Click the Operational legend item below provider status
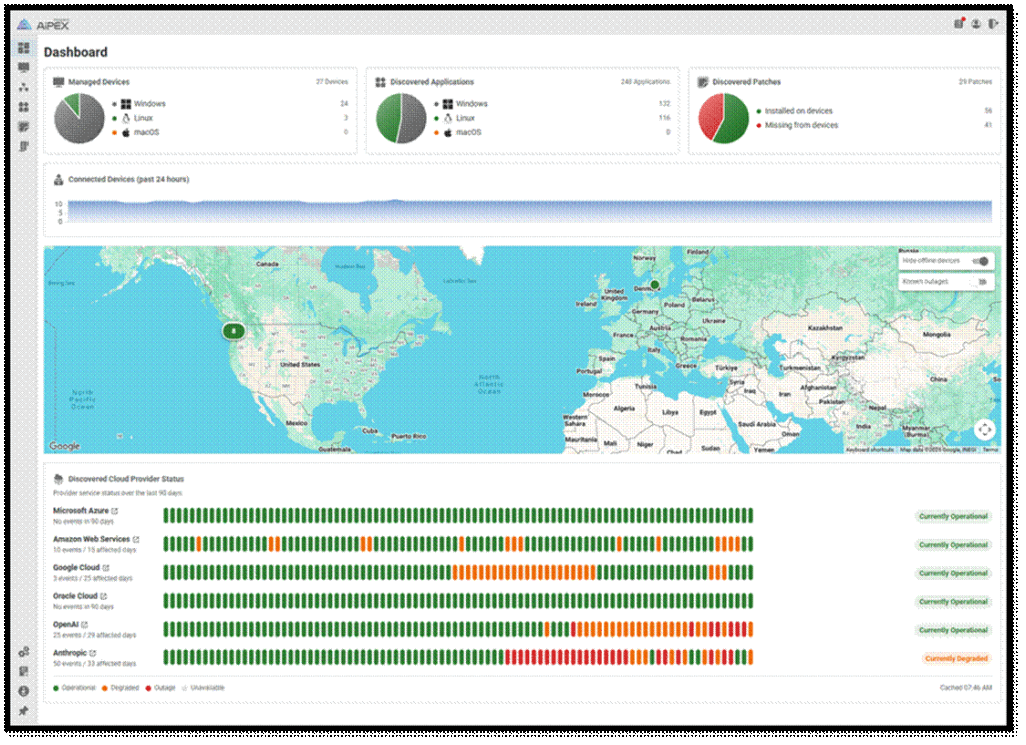This screenshot has width=1026, height=745. pyautogui.click(x=74, y=688)
